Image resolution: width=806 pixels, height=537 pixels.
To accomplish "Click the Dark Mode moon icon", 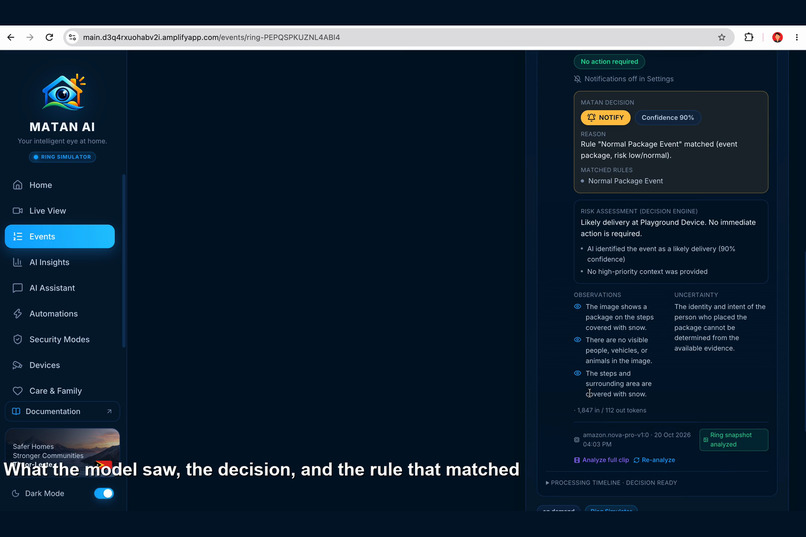I will click(x=15, y=493).
